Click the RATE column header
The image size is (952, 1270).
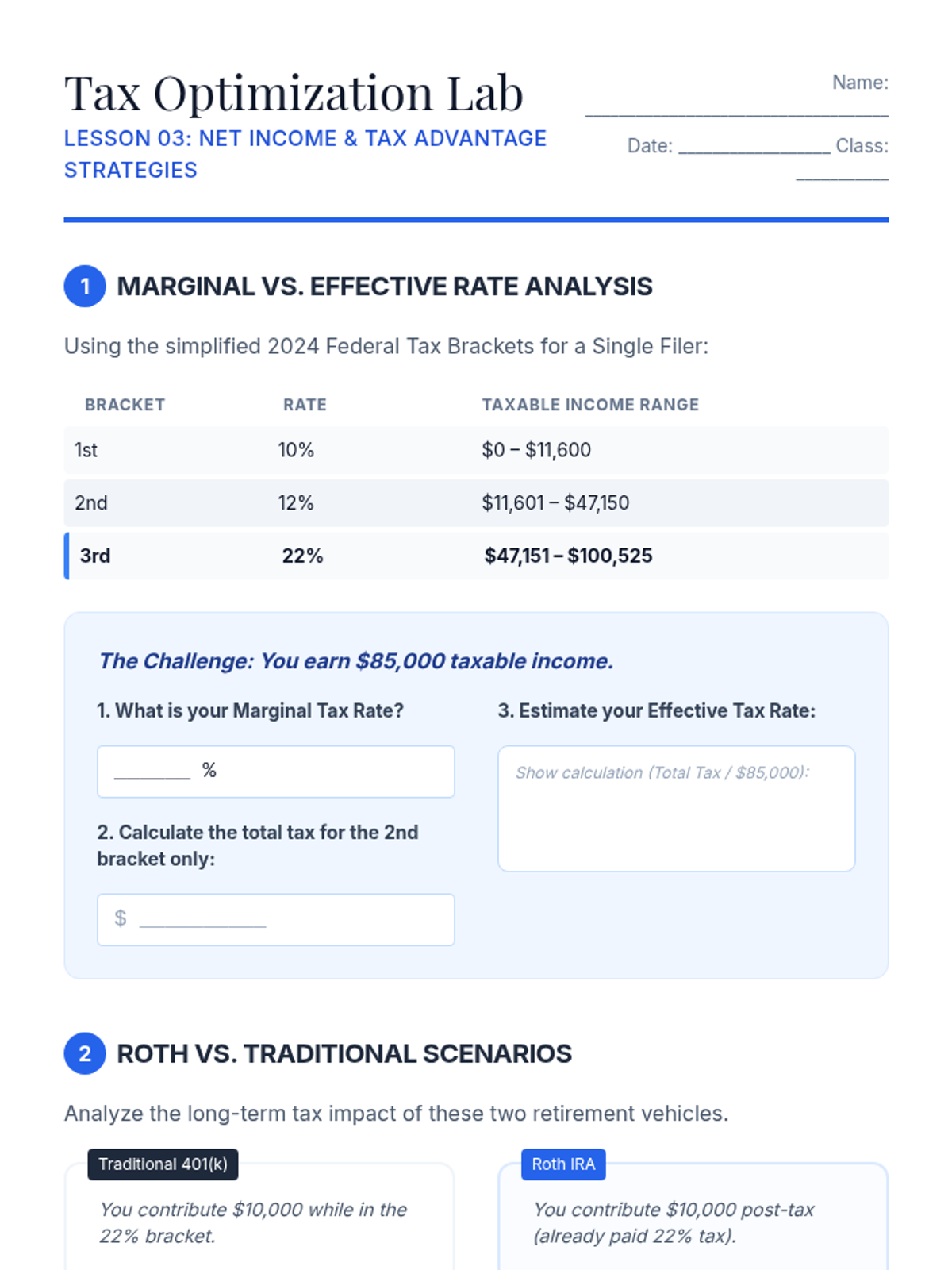[x=305, y=405]
